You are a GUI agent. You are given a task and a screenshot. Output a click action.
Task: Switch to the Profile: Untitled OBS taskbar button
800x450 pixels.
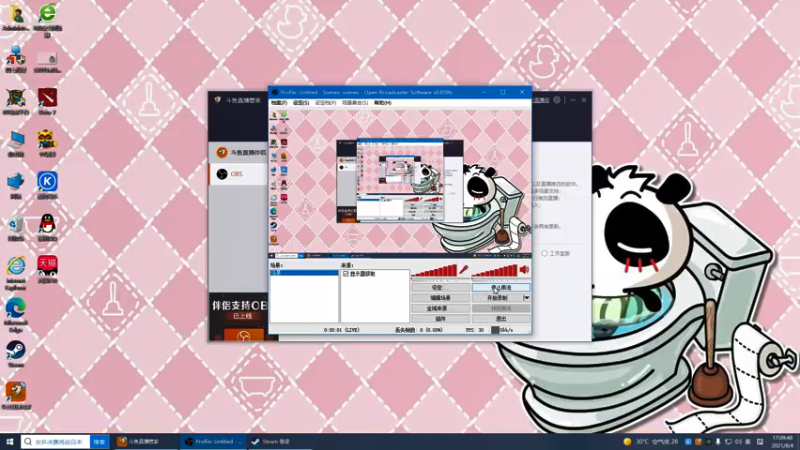(x=213, y=442)
